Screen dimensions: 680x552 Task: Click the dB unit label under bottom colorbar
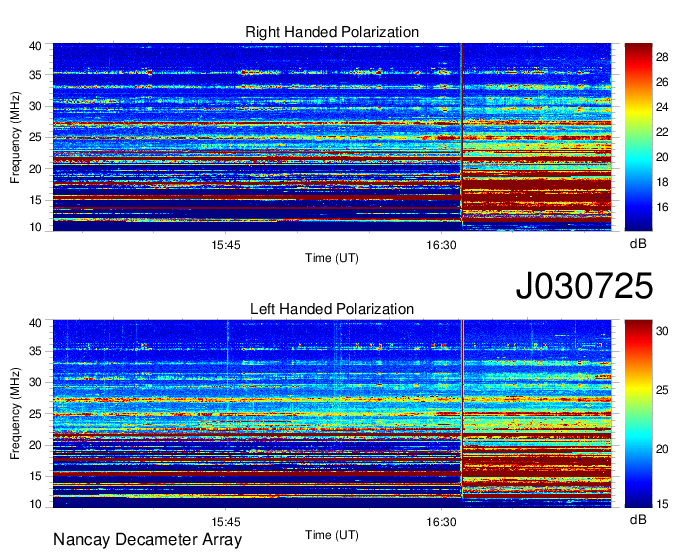[638, 519]
